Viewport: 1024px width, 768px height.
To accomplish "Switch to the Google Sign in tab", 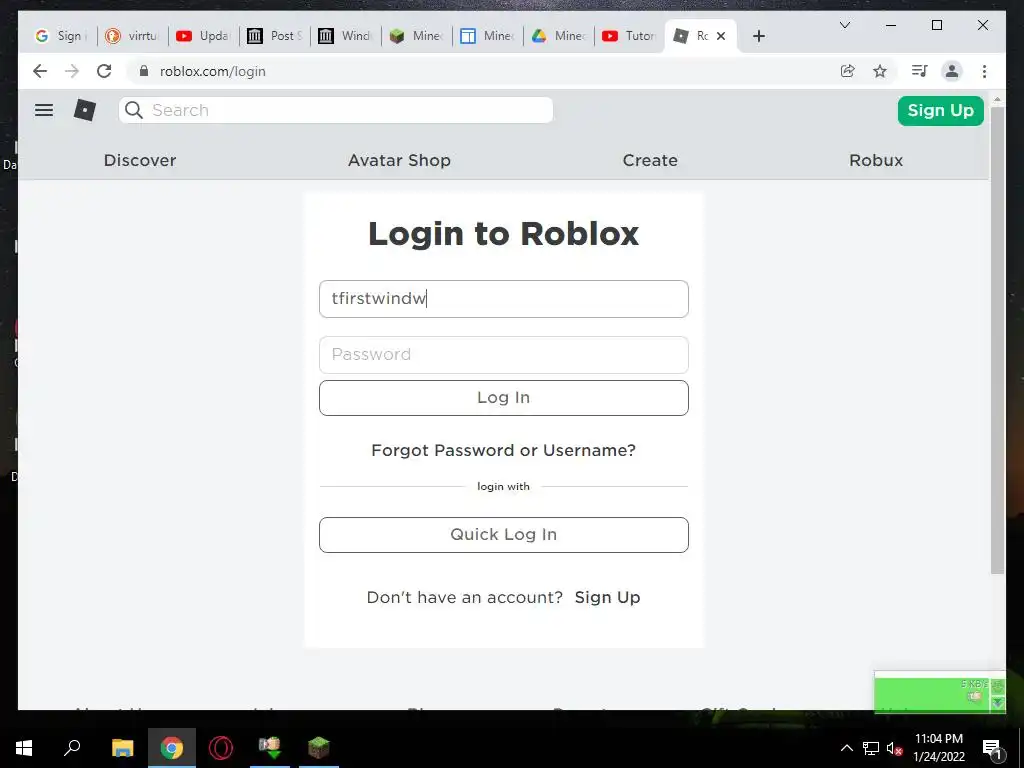I will (x=61, y=36).
